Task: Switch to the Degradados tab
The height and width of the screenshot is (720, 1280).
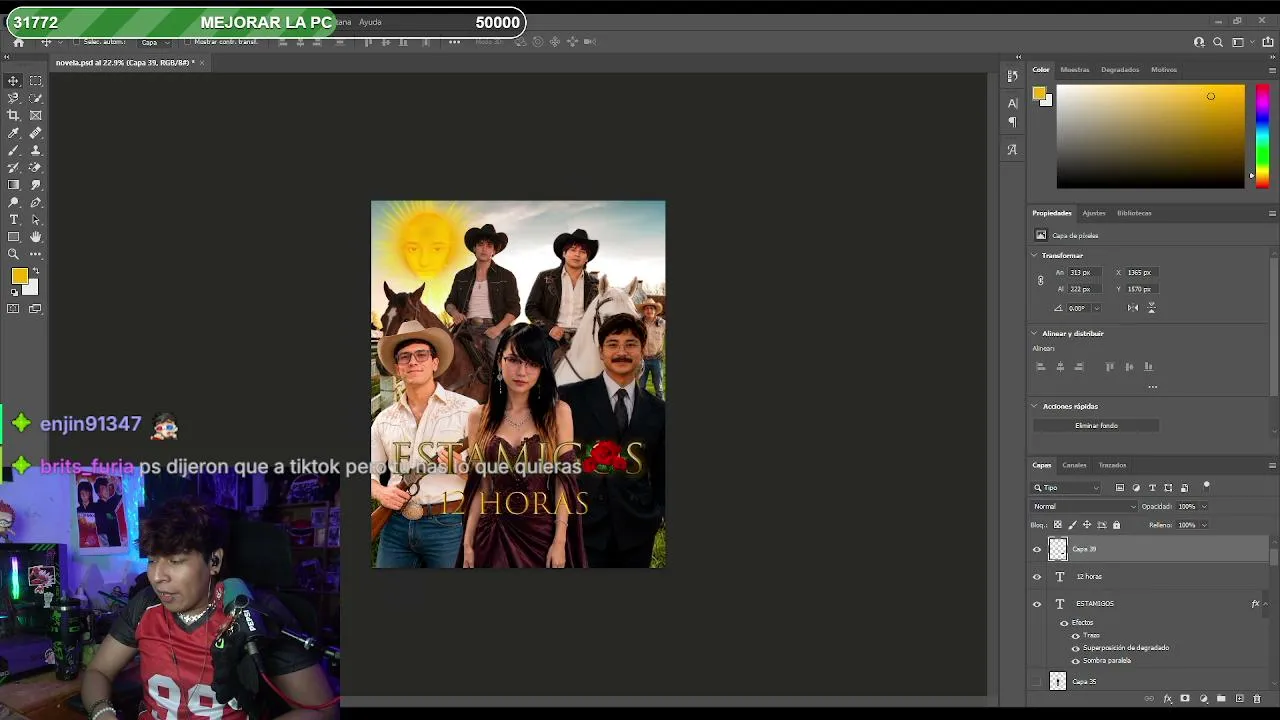Action: point(1120,70)
